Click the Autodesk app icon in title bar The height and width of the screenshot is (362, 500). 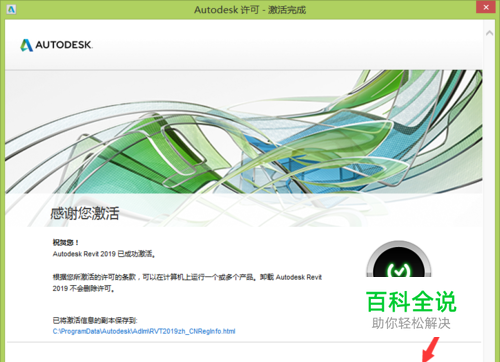11,9
